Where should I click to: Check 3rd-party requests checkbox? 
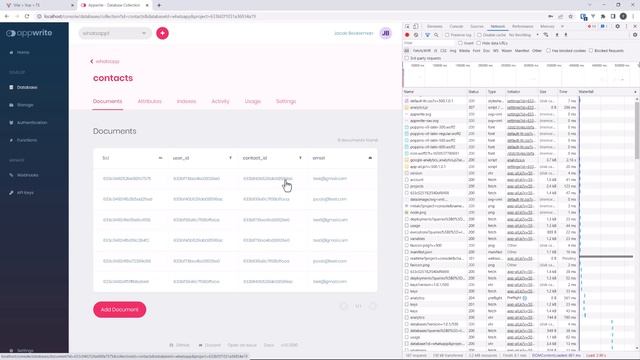point(407,58)
